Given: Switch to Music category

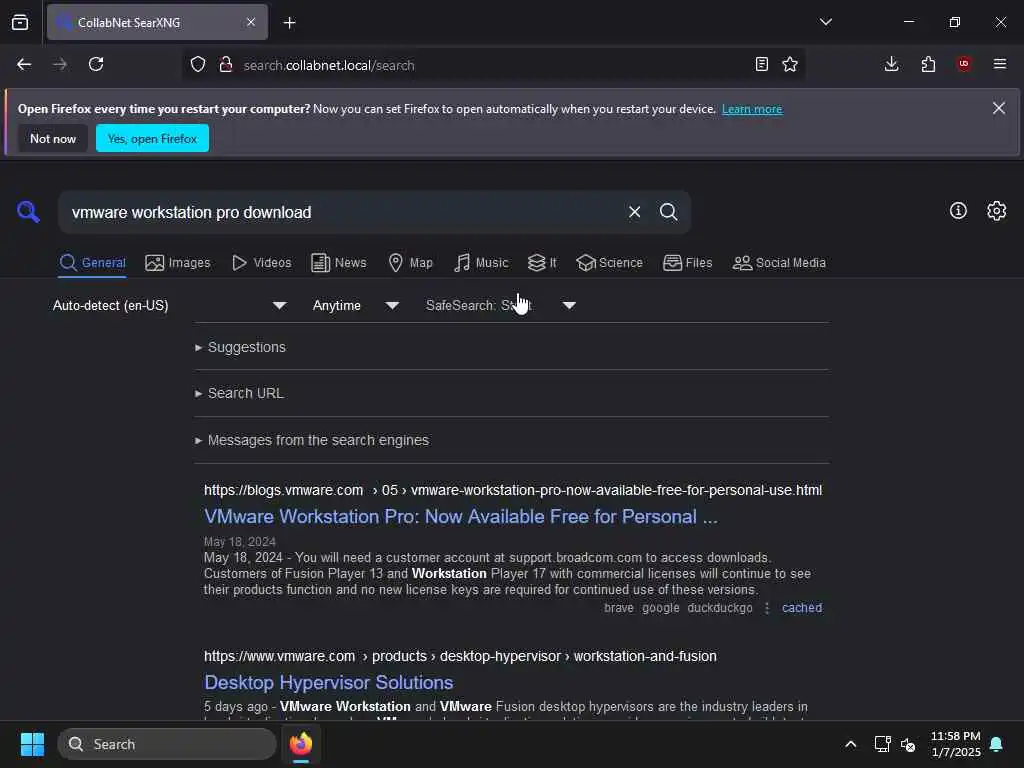Looking at the screenshot, I should [481, 263].
